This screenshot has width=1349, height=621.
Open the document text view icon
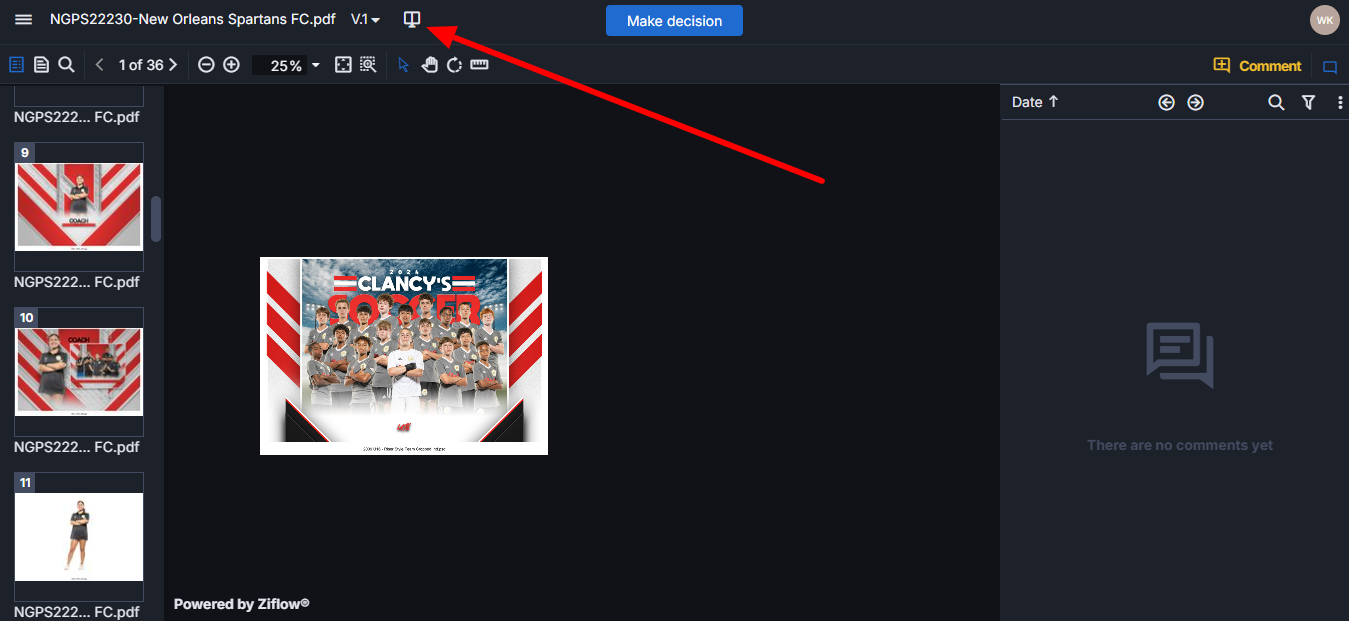point(41,65)
